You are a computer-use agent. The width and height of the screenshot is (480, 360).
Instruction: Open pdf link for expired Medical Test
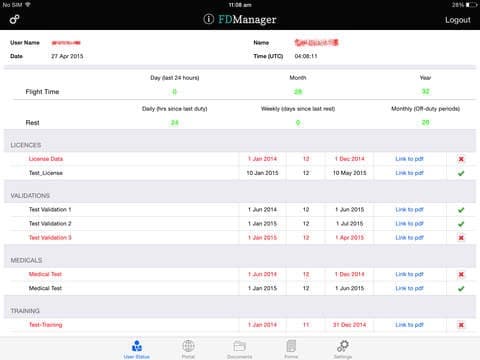pos(409,274)
